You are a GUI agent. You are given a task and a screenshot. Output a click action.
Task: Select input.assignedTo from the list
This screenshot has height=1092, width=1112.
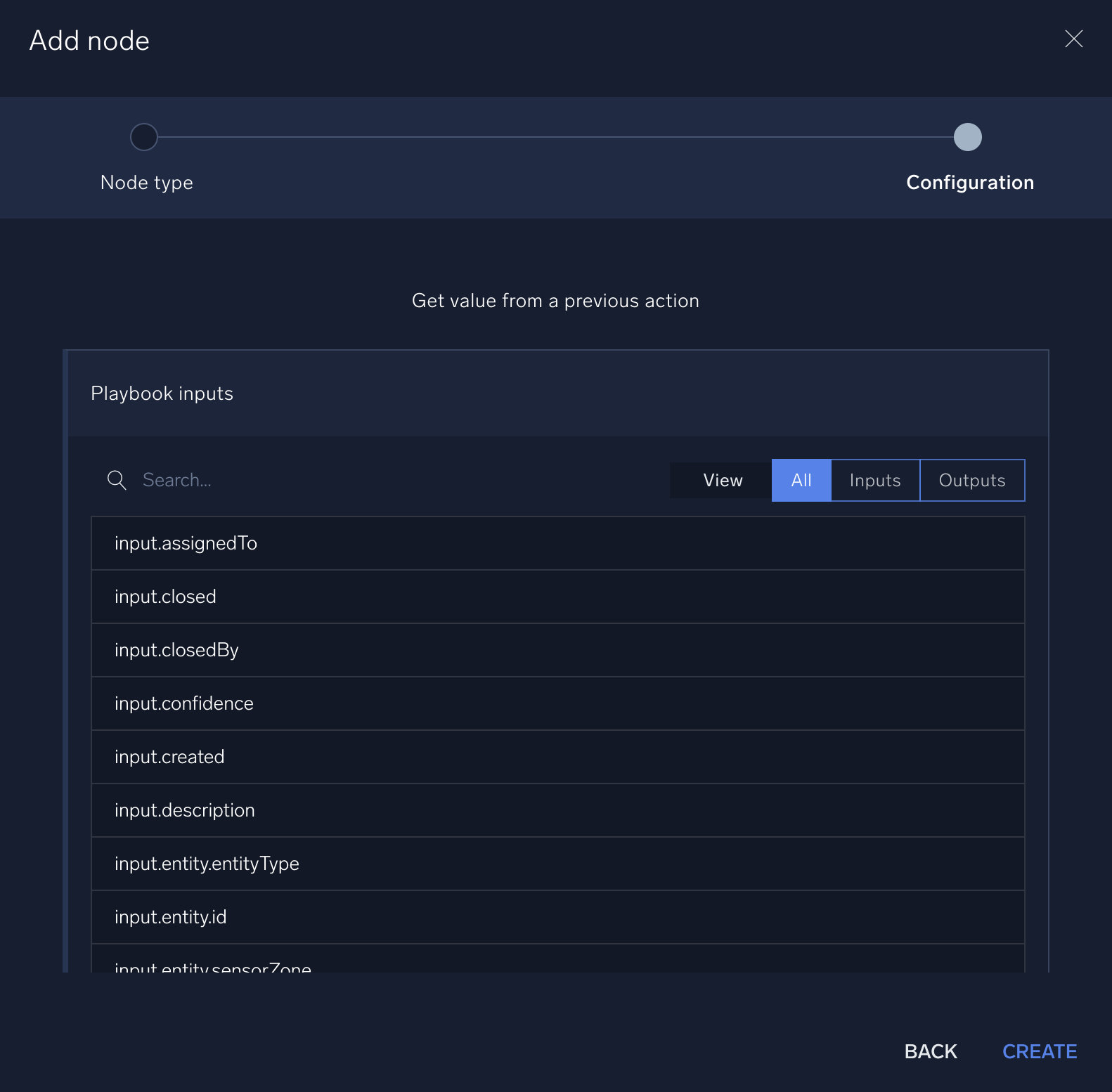(x=557, y=543)
